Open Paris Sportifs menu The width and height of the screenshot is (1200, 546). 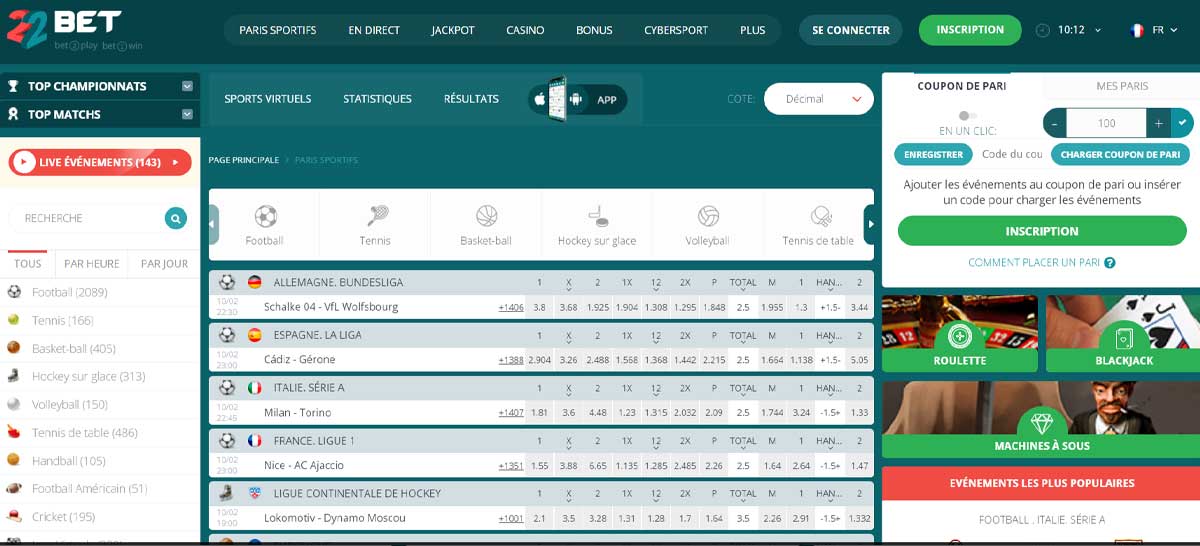278,30
